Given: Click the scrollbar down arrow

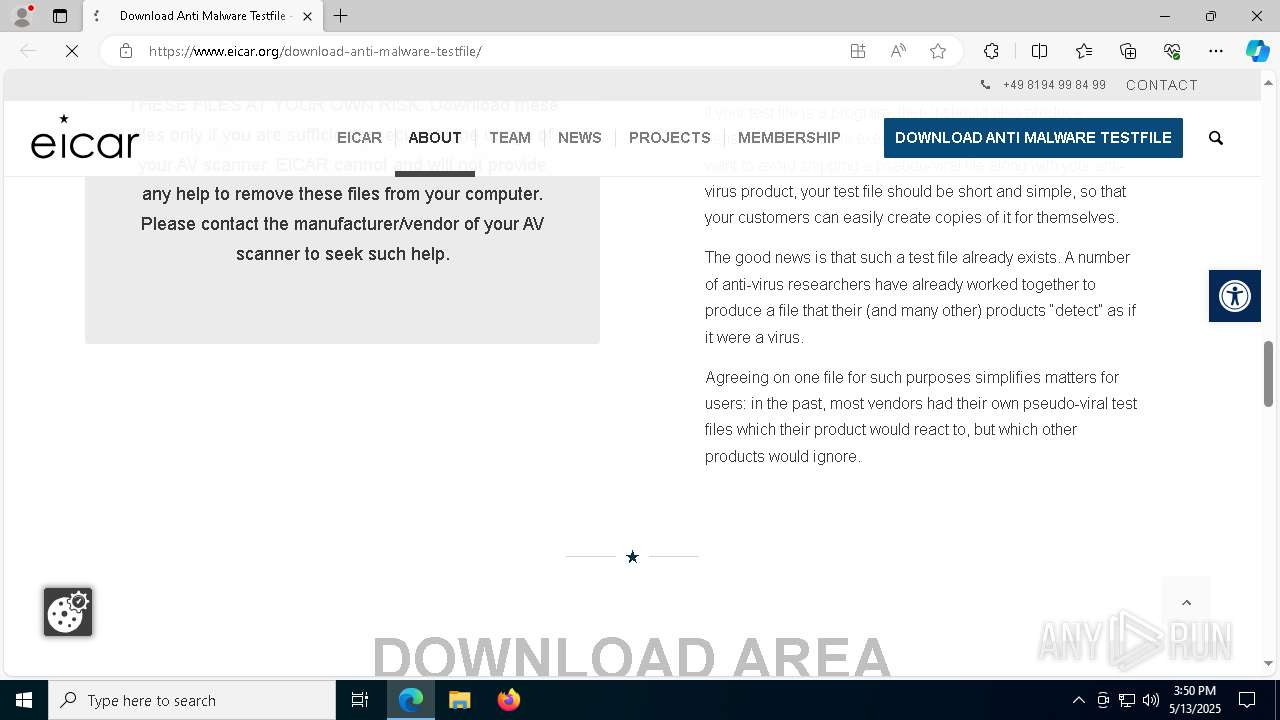Looking at the screenshot, I should click(x=1268, y=663).
